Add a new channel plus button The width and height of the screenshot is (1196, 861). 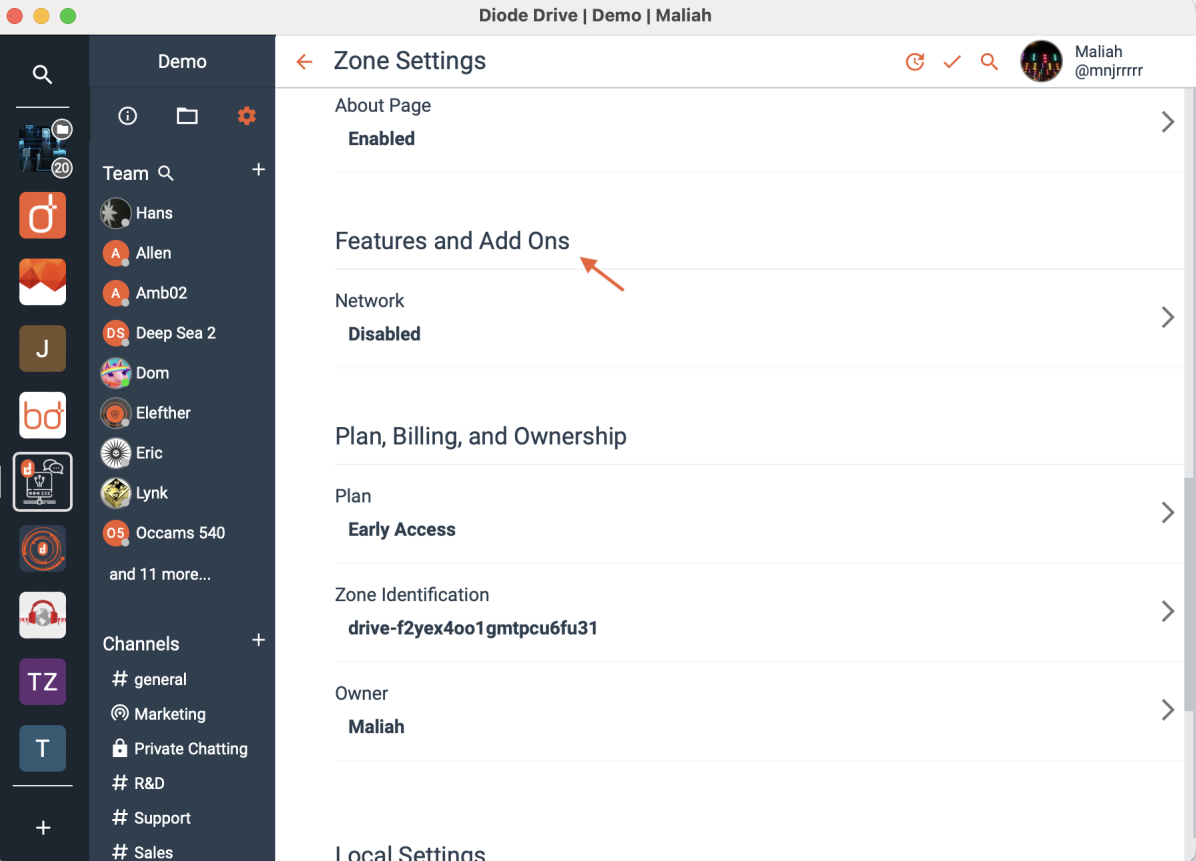point(259,640)
